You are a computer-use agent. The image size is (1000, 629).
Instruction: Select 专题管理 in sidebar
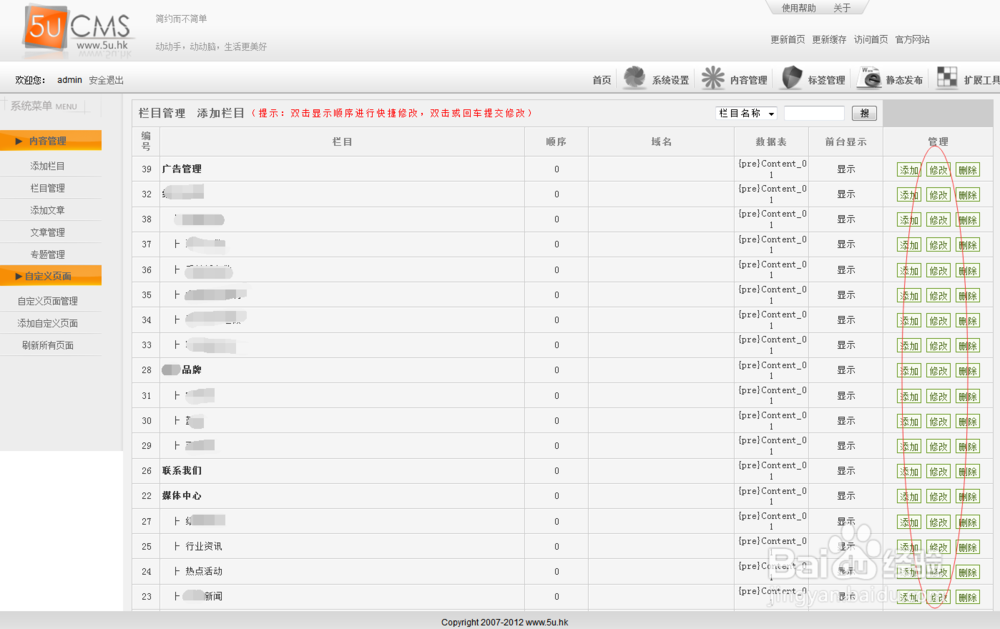47,255
